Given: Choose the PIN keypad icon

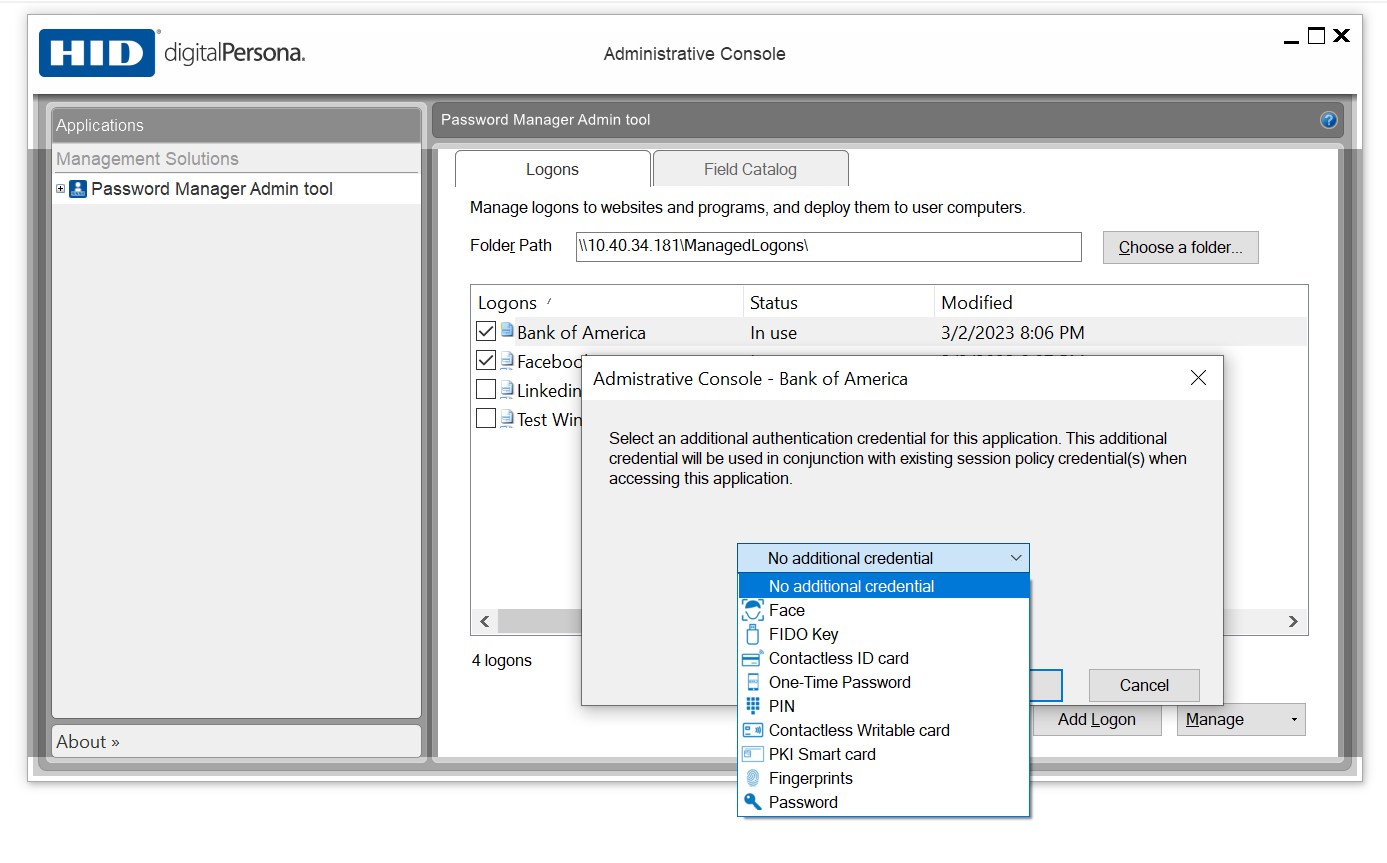Looking at the screenshot, I should (753, 706).
